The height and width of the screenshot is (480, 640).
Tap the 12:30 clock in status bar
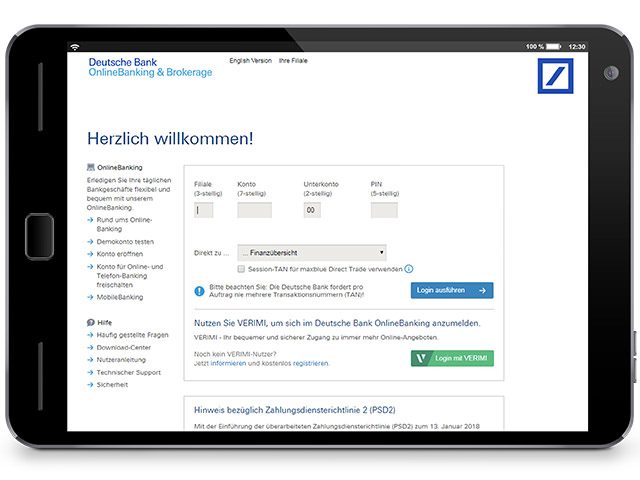pos(577,47)
